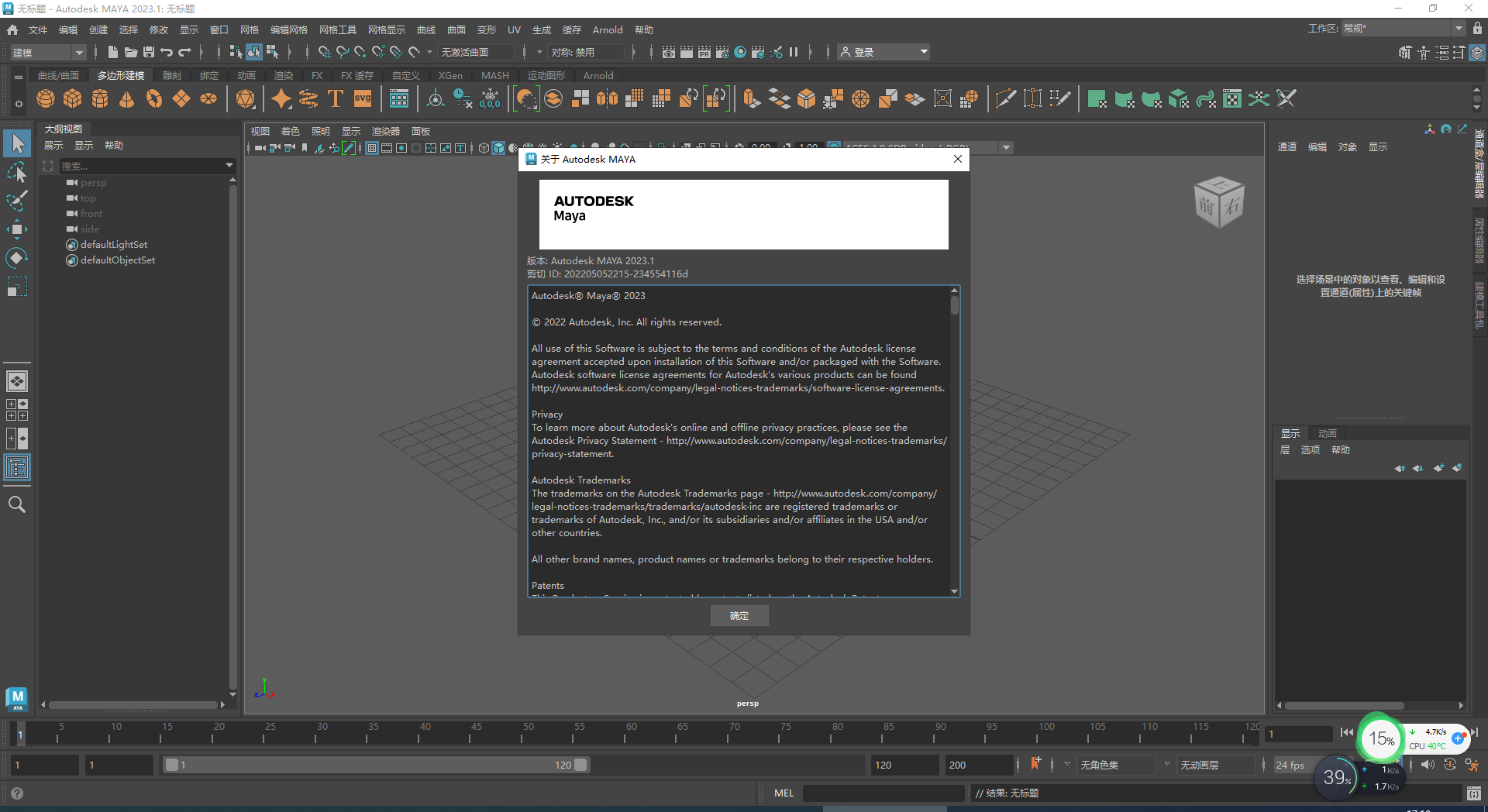
Task: Open the menu set dropdown showing 建模
Action: 44,52
